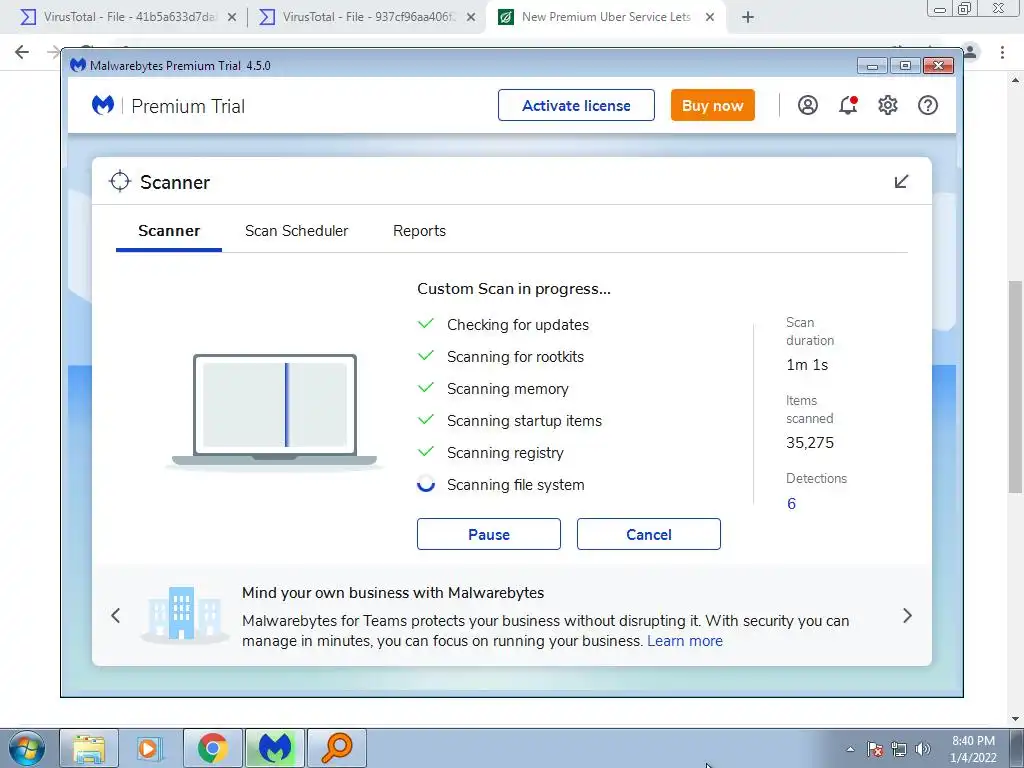Click the Scanning for rootkits text
Image resolution: width=1024 pixels, height=768 pixels.
pos(515,357)
